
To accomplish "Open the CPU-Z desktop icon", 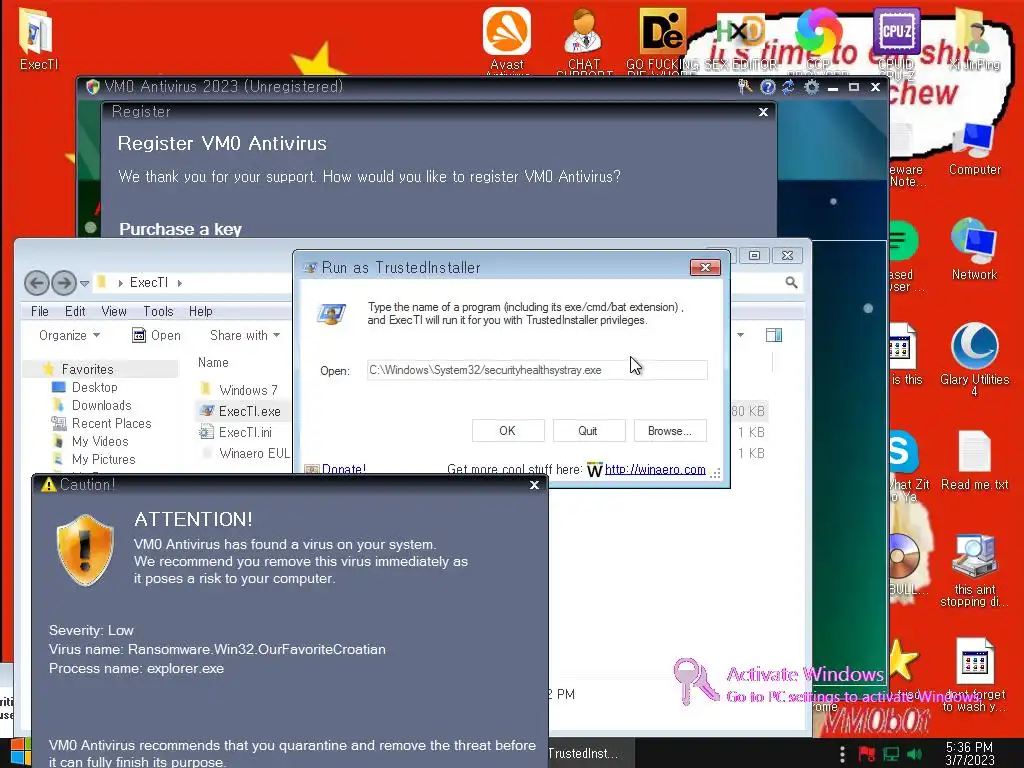I will tap(896, 39).
